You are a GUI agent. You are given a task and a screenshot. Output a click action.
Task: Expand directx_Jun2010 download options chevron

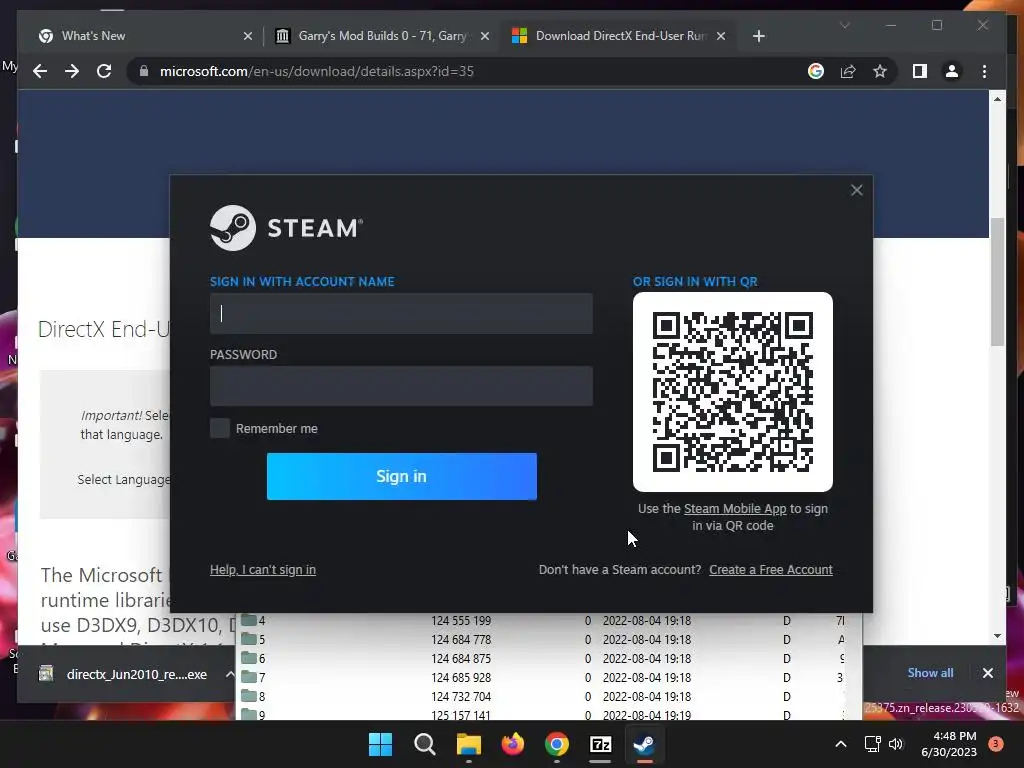230,674
